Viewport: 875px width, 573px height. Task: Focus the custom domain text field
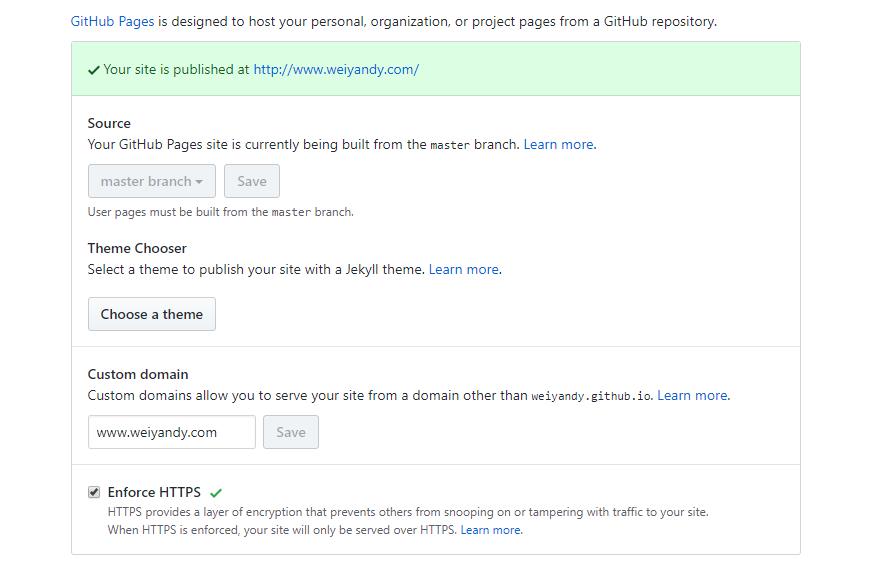click(x=171, y=432)
